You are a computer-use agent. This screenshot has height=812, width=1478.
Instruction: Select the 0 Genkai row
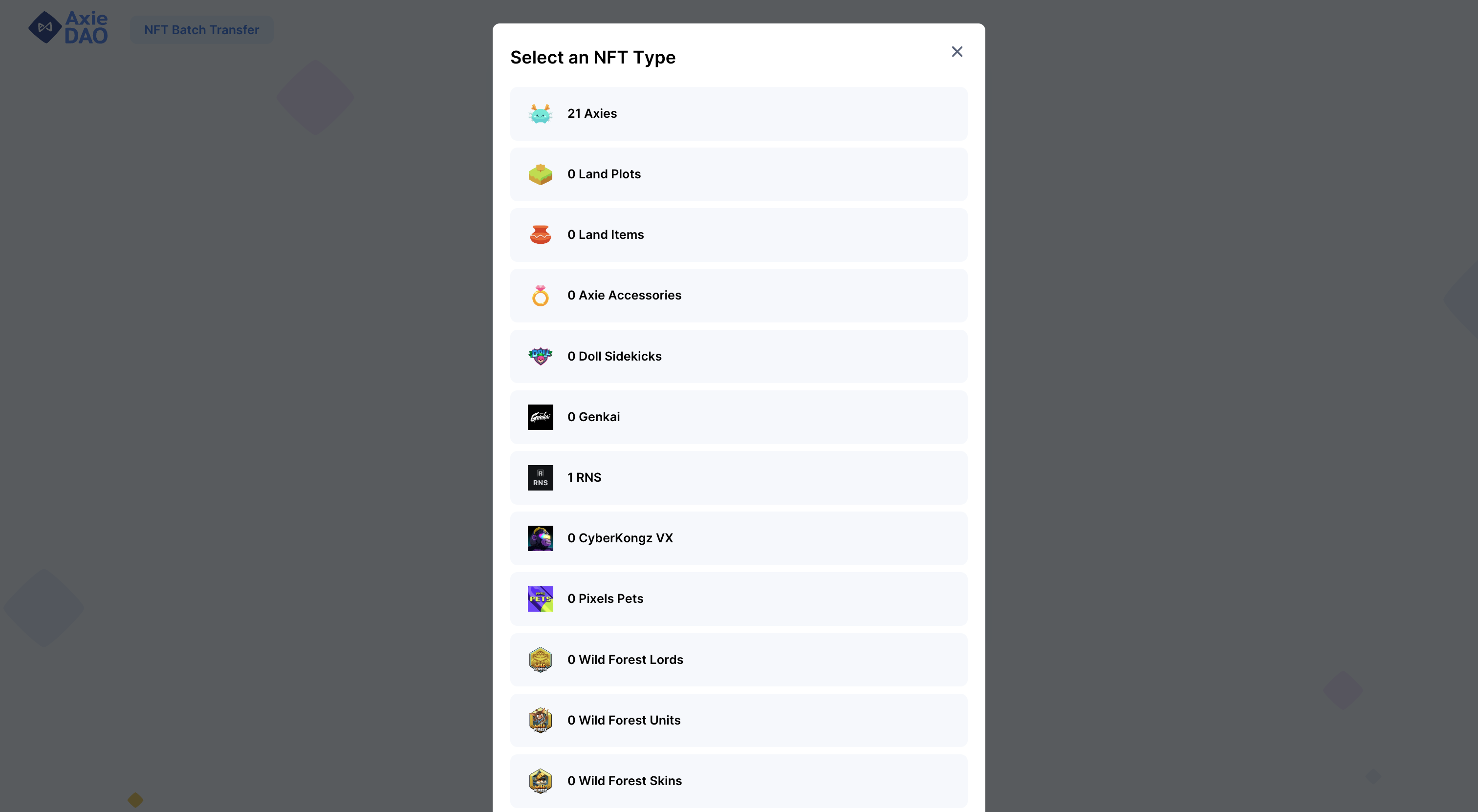click(738, 417)
